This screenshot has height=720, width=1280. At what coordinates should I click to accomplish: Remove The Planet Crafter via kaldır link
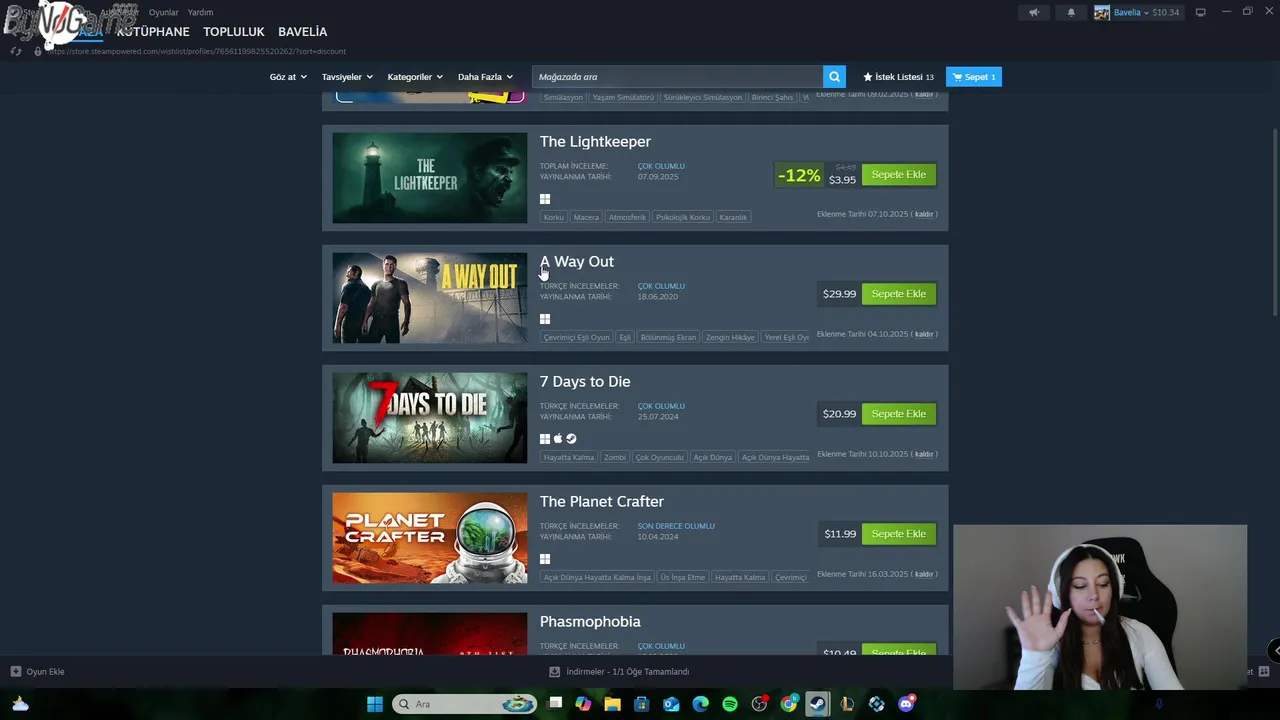pyautogui.click(x=924, y=574)
